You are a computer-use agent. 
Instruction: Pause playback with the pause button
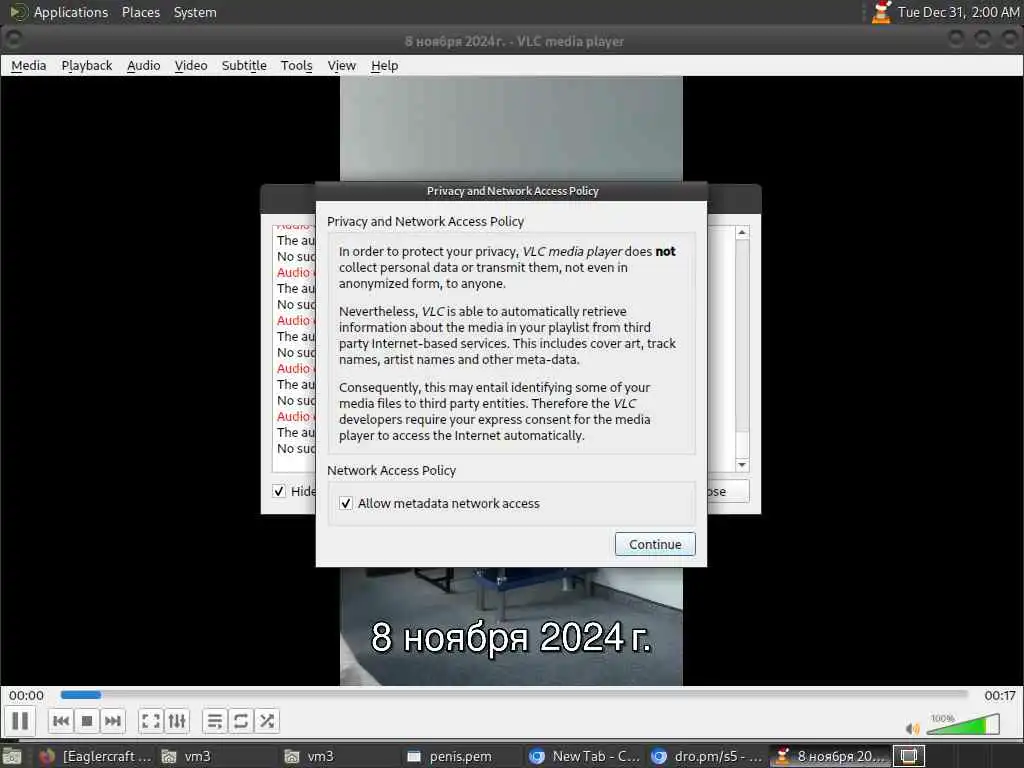(20, 721)
